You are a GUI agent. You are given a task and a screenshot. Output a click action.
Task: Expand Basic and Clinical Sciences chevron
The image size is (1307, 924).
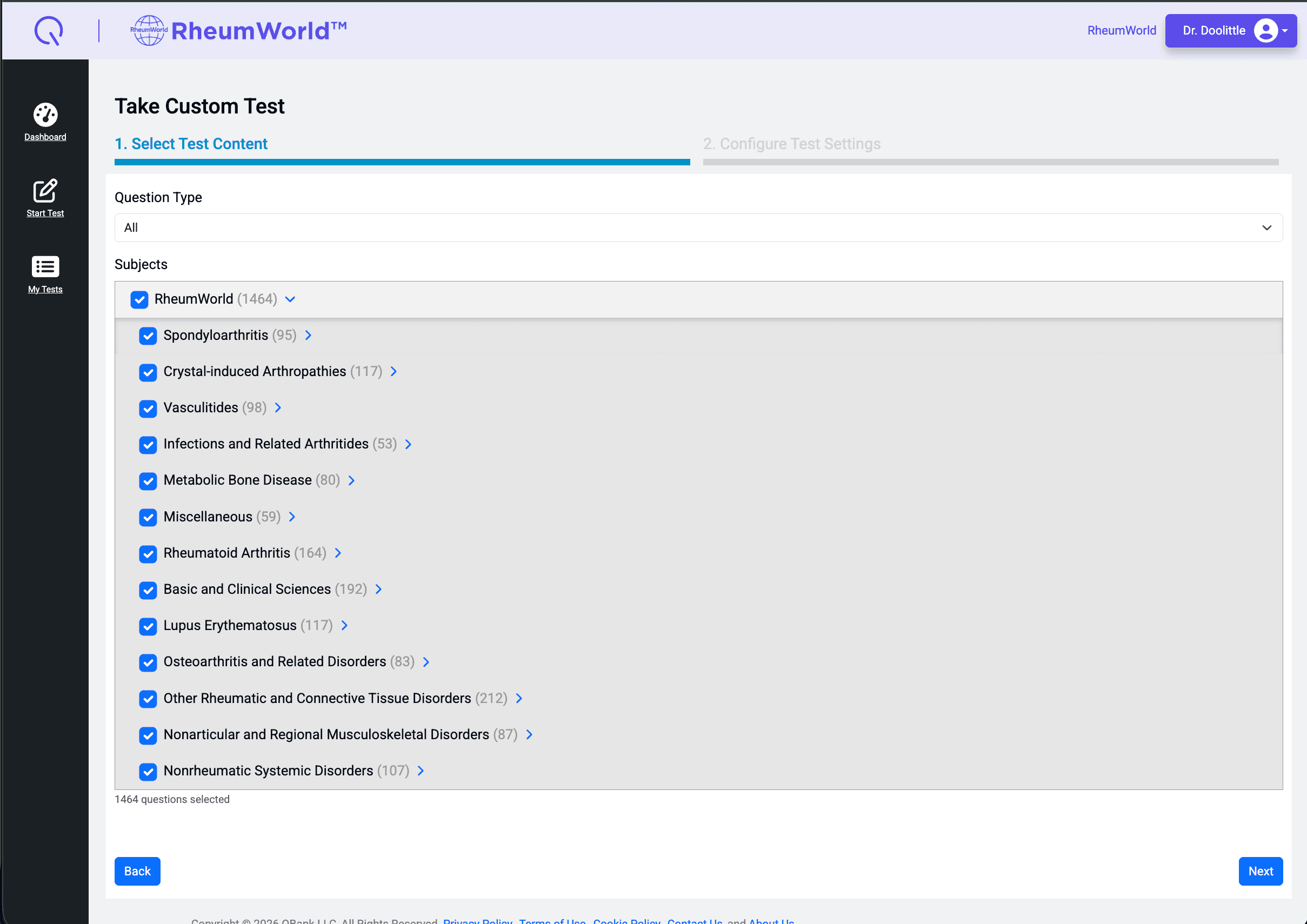(x=378, y=589)
